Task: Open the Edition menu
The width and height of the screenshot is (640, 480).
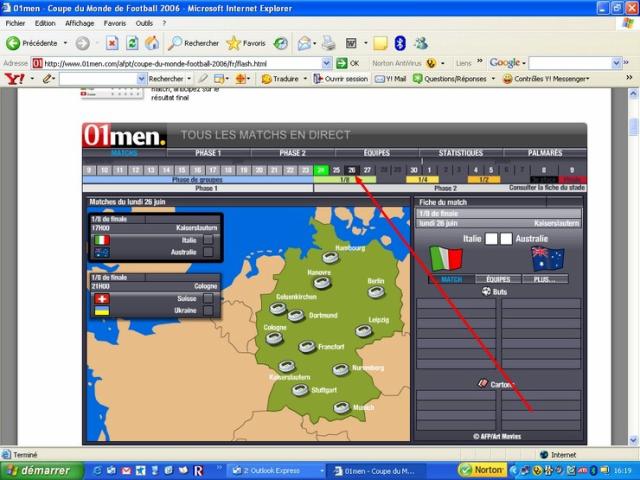Action: pyautogui.click(x=45, y=23)
